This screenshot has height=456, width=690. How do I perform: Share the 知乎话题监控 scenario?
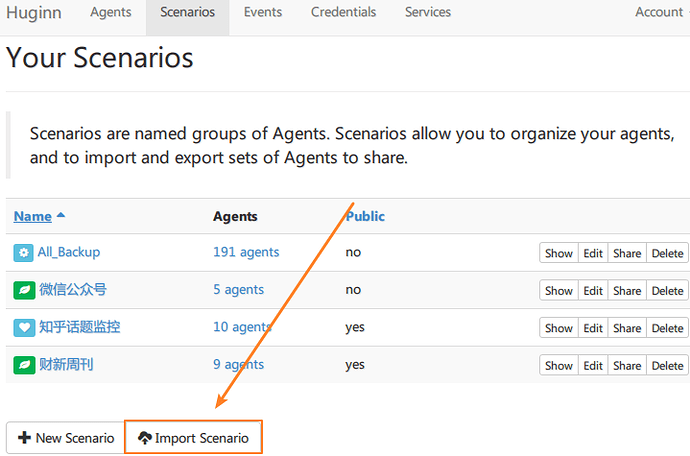(x=627, y=328)
